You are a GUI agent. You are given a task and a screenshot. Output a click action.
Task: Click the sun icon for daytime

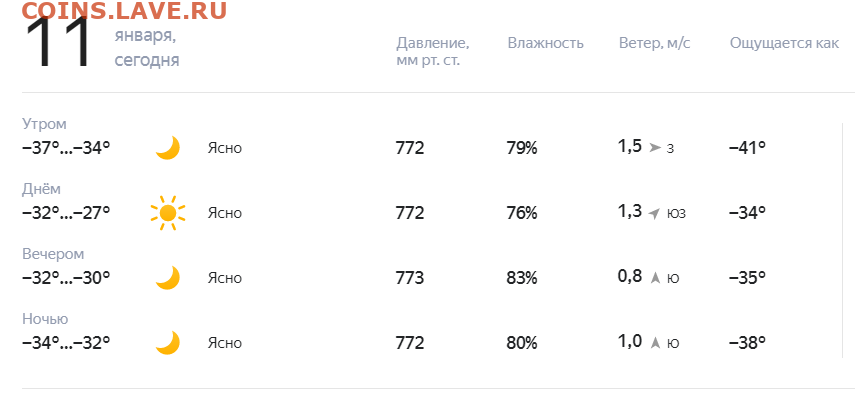[168, 213]
